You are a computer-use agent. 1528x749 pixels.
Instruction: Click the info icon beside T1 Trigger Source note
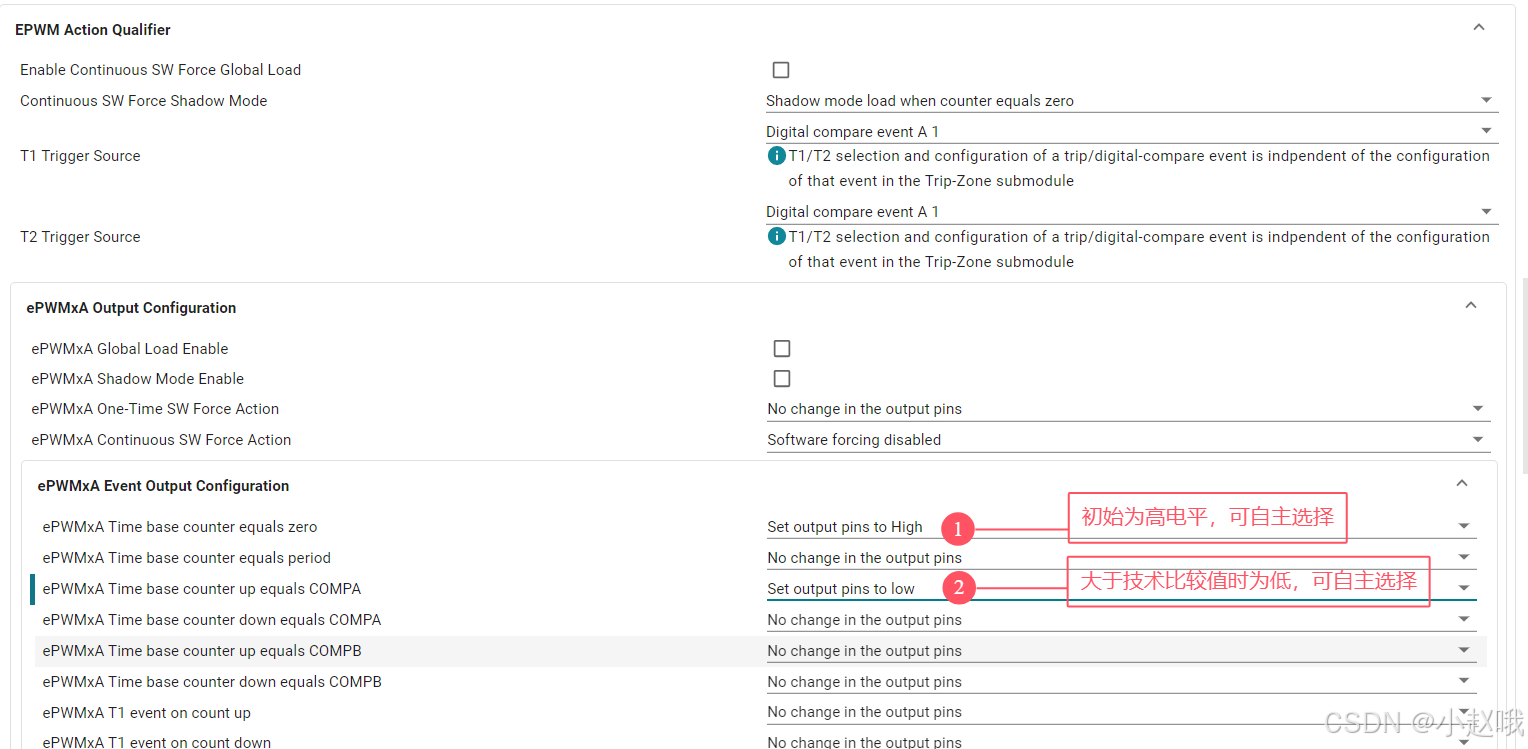776,156
